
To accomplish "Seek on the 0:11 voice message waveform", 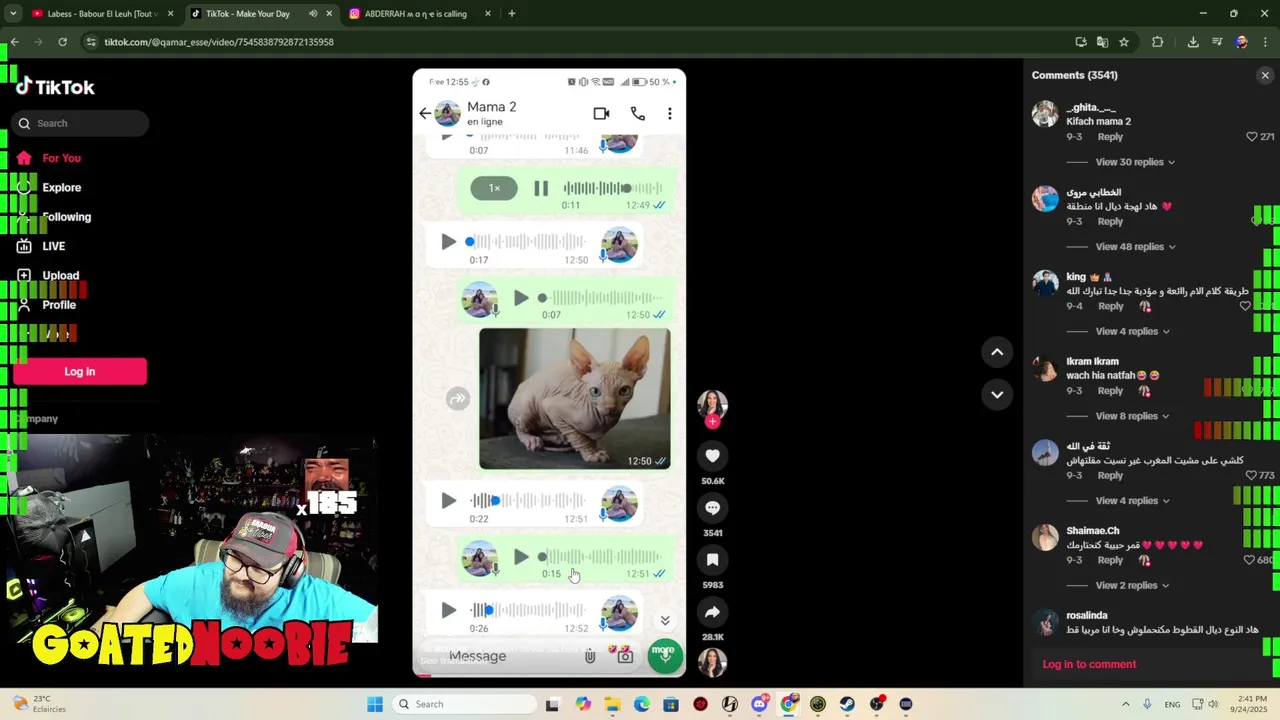I will [612, 188].
